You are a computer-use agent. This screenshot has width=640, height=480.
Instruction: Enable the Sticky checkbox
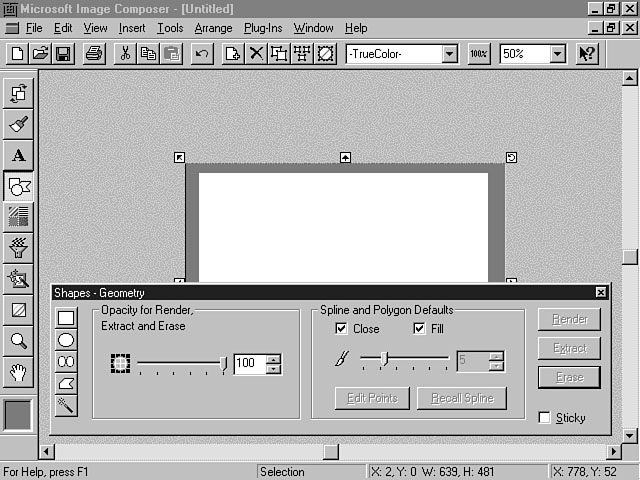pyautogui.click(x=545, y=418)
